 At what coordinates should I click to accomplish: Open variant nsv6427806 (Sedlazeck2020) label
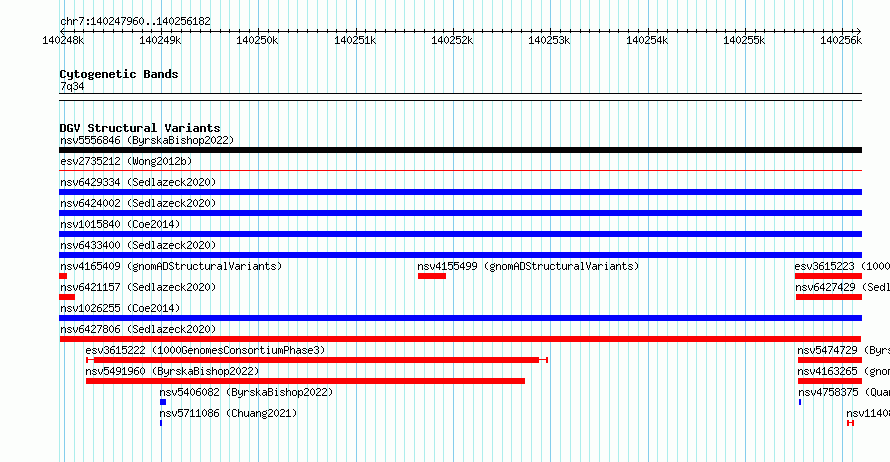click(138, 329)
